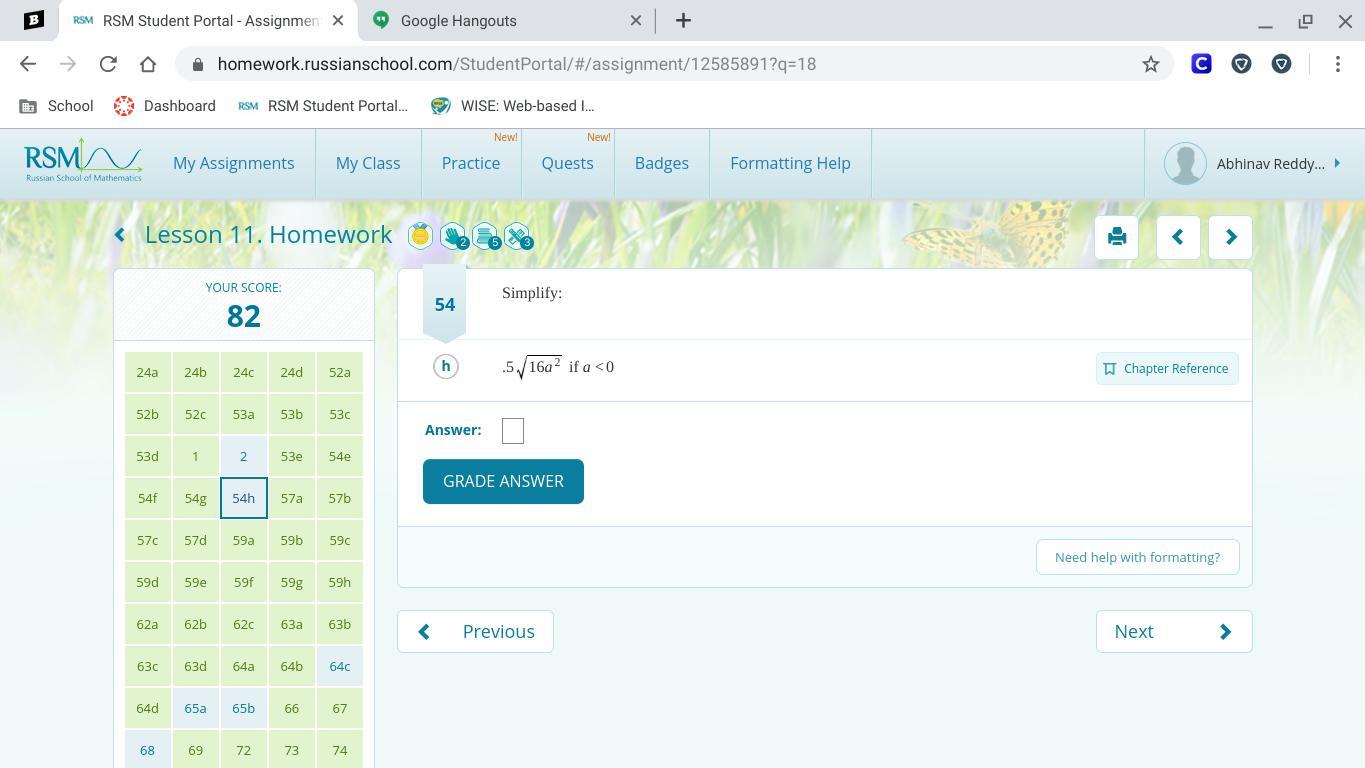The image size is (1365, 768).
Task: Go back in browser history
Action: coord(28,64)
